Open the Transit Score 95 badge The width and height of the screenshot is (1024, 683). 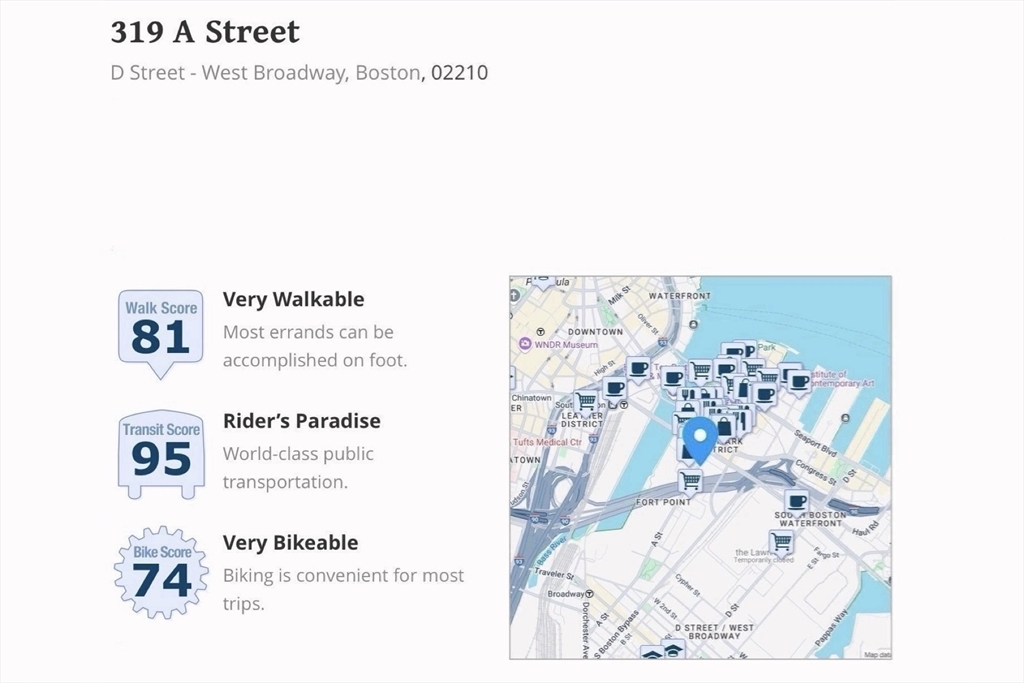pyautogui.click(x=161, y=455)
